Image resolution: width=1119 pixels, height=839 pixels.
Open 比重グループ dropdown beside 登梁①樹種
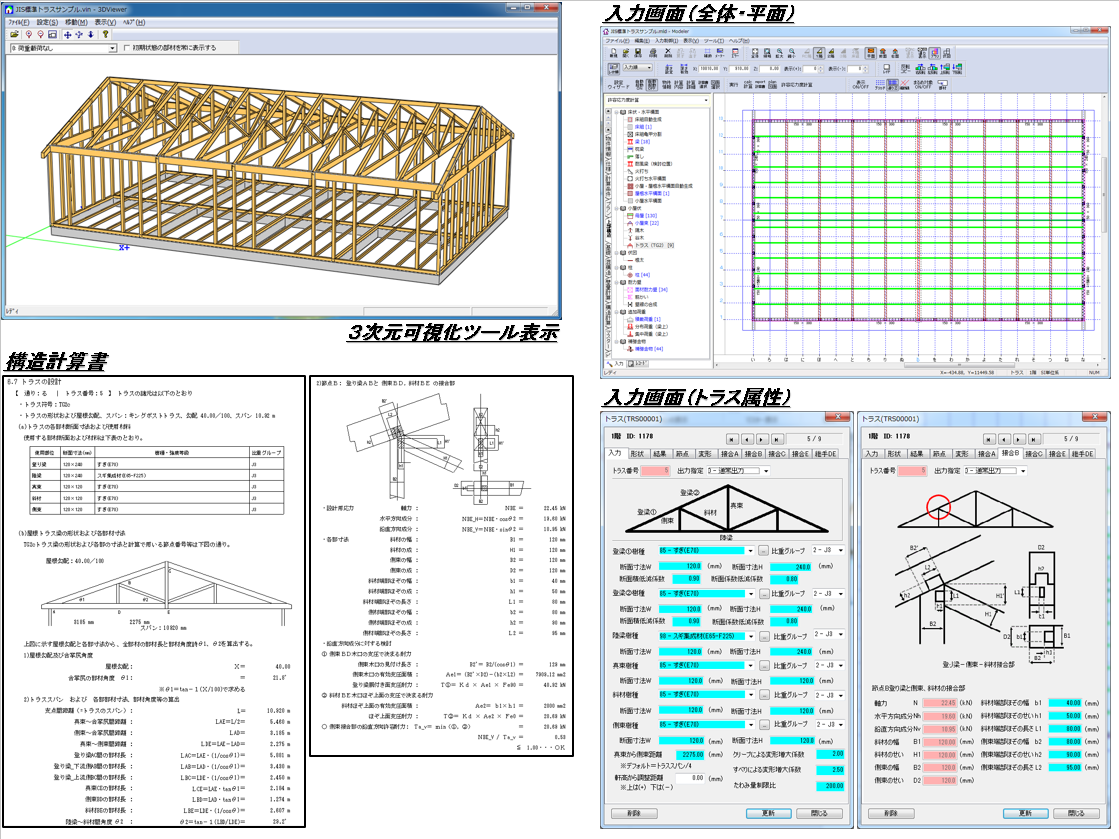tap(829, 550)
